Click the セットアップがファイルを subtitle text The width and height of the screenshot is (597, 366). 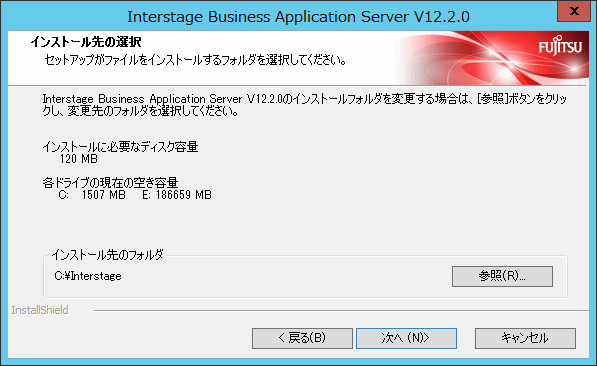point(195,60)
